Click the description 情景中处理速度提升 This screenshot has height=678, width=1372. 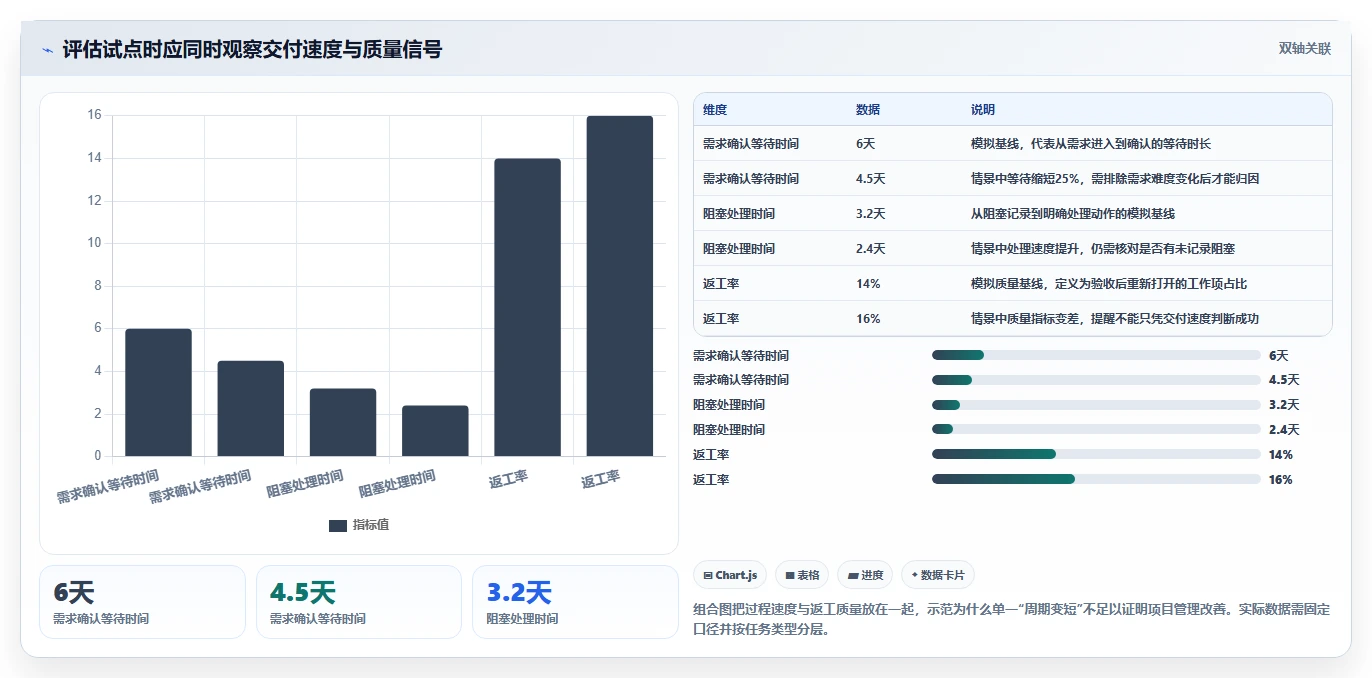click(1103, 249)
